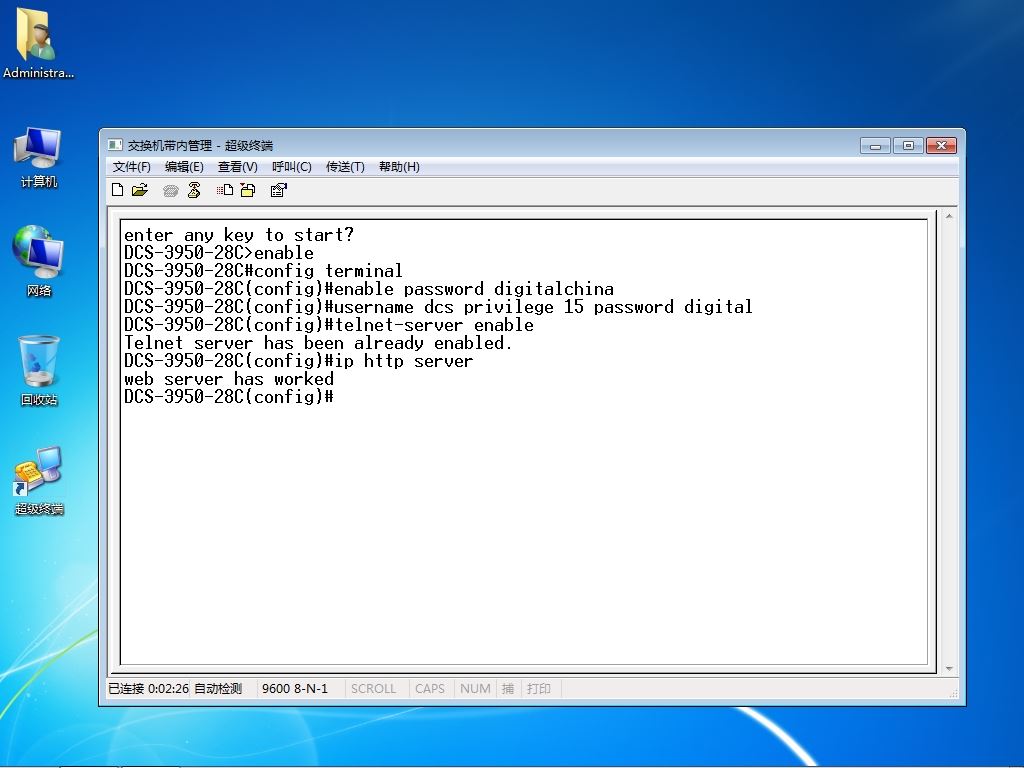Open the 编辑(E) menu

(184, 167)
